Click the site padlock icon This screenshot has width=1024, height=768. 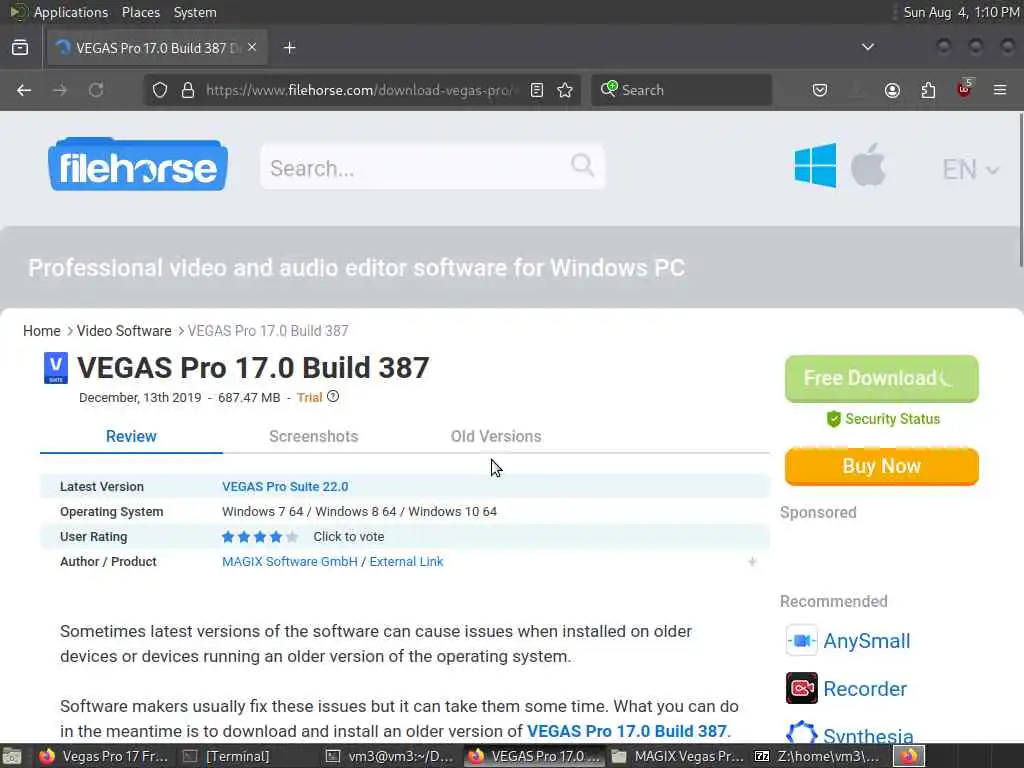click(188, 90)
